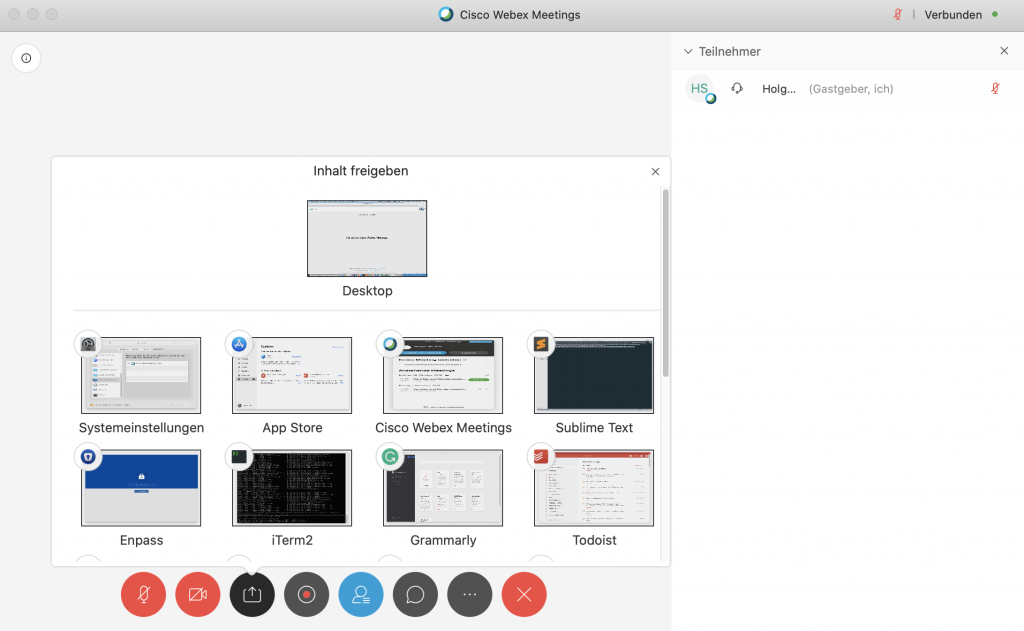1024x631 pixels.
Task: Close the Inhalt freigeben dialog
Action: point(655,172)
